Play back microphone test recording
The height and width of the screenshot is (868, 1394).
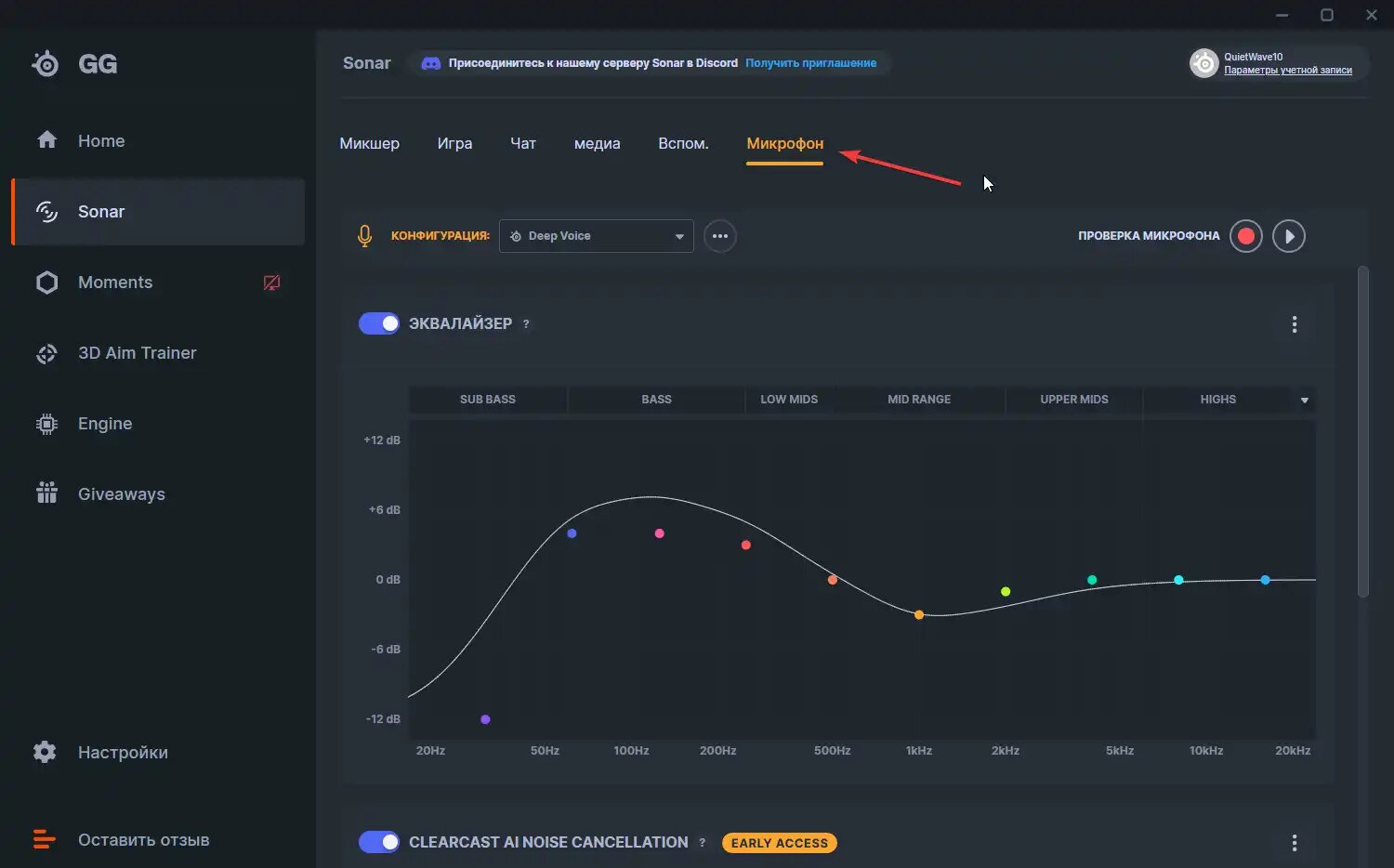click(1289, 236)
